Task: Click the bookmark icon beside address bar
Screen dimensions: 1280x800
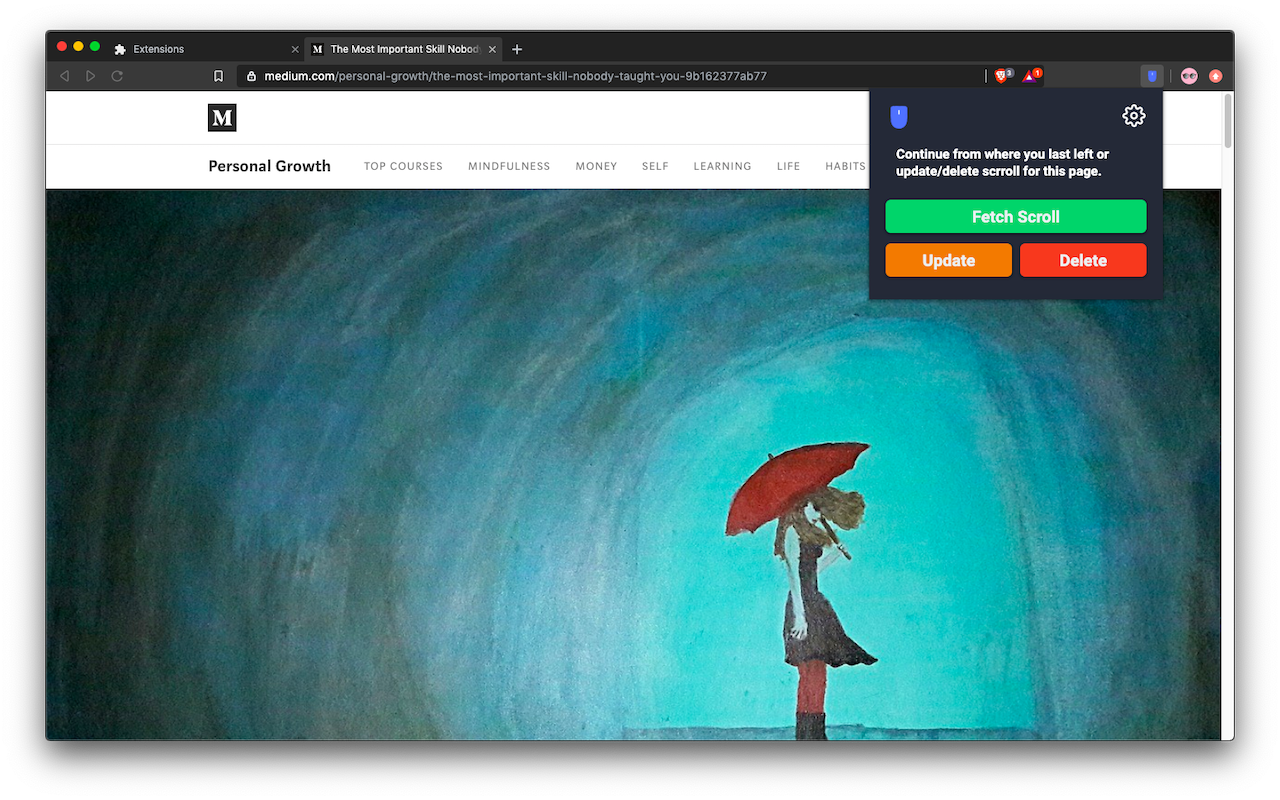Action: point(218,76)
